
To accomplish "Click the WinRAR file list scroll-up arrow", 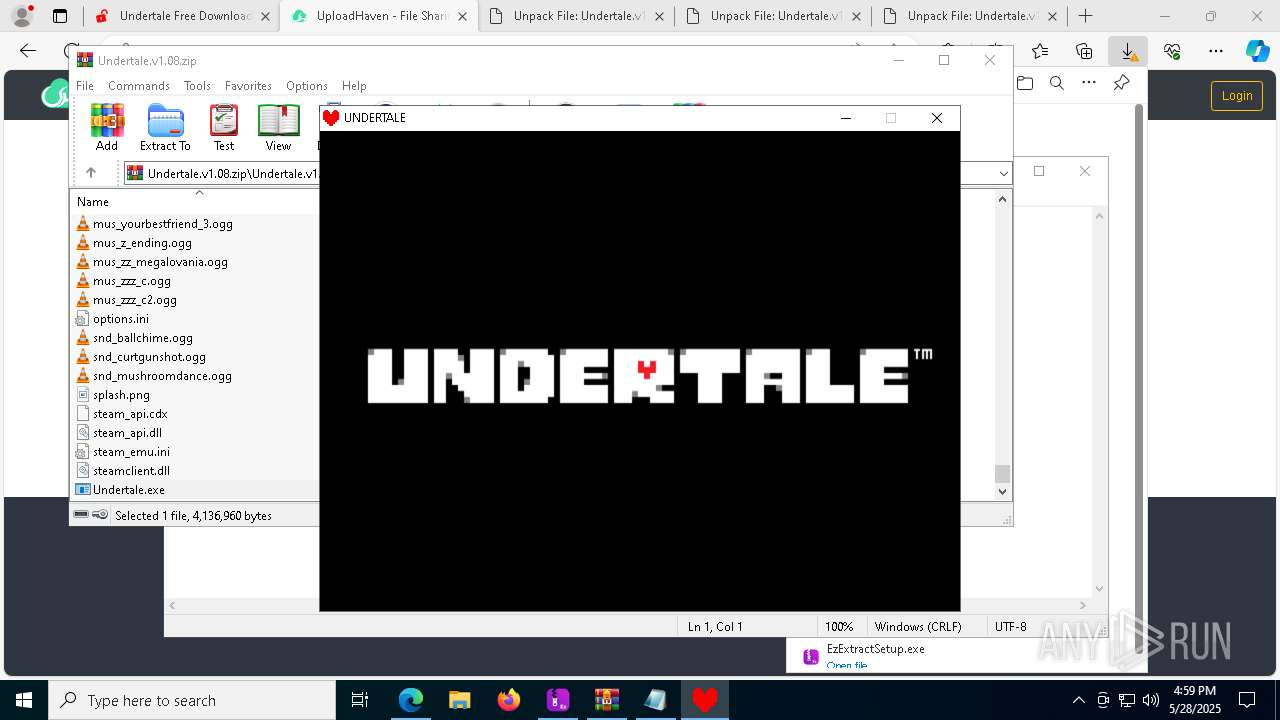I will click(1003, 199).
